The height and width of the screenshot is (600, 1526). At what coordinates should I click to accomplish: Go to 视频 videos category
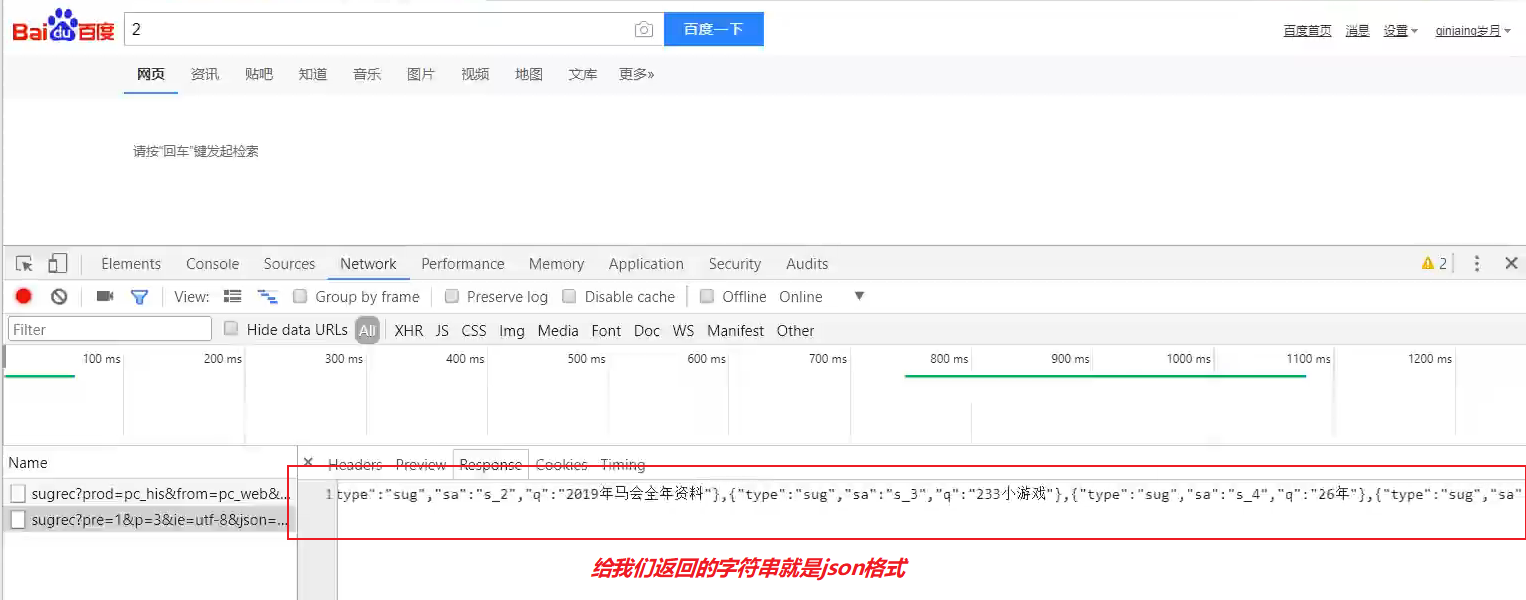click(475, 74)
